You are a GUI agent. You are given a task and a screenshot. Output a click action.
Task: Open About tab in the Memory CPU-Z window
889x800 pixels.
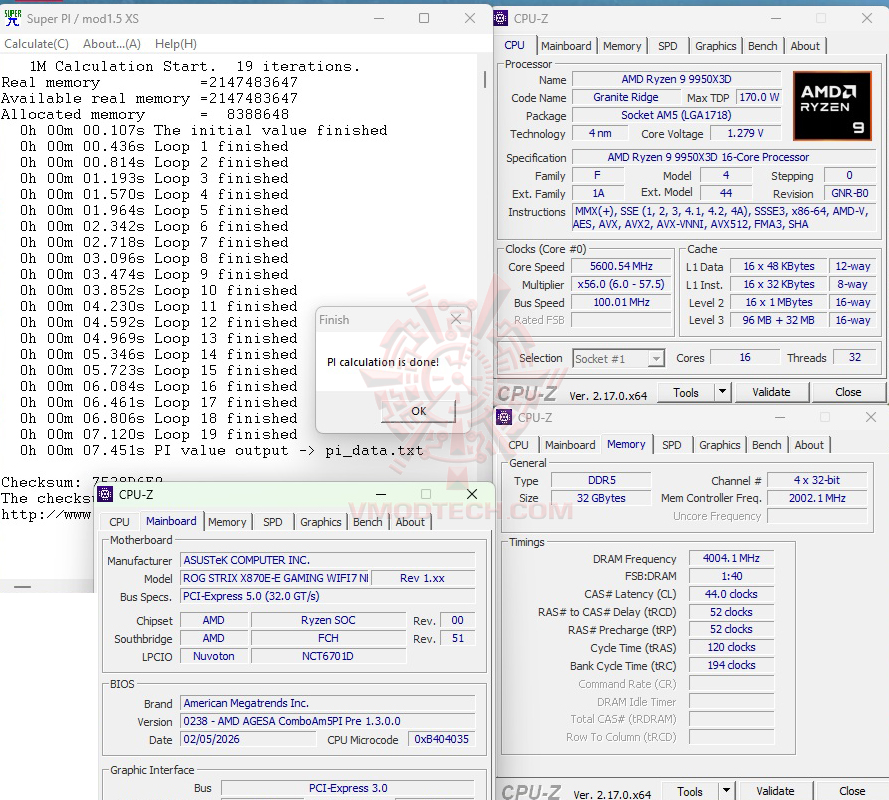[808, 445]
